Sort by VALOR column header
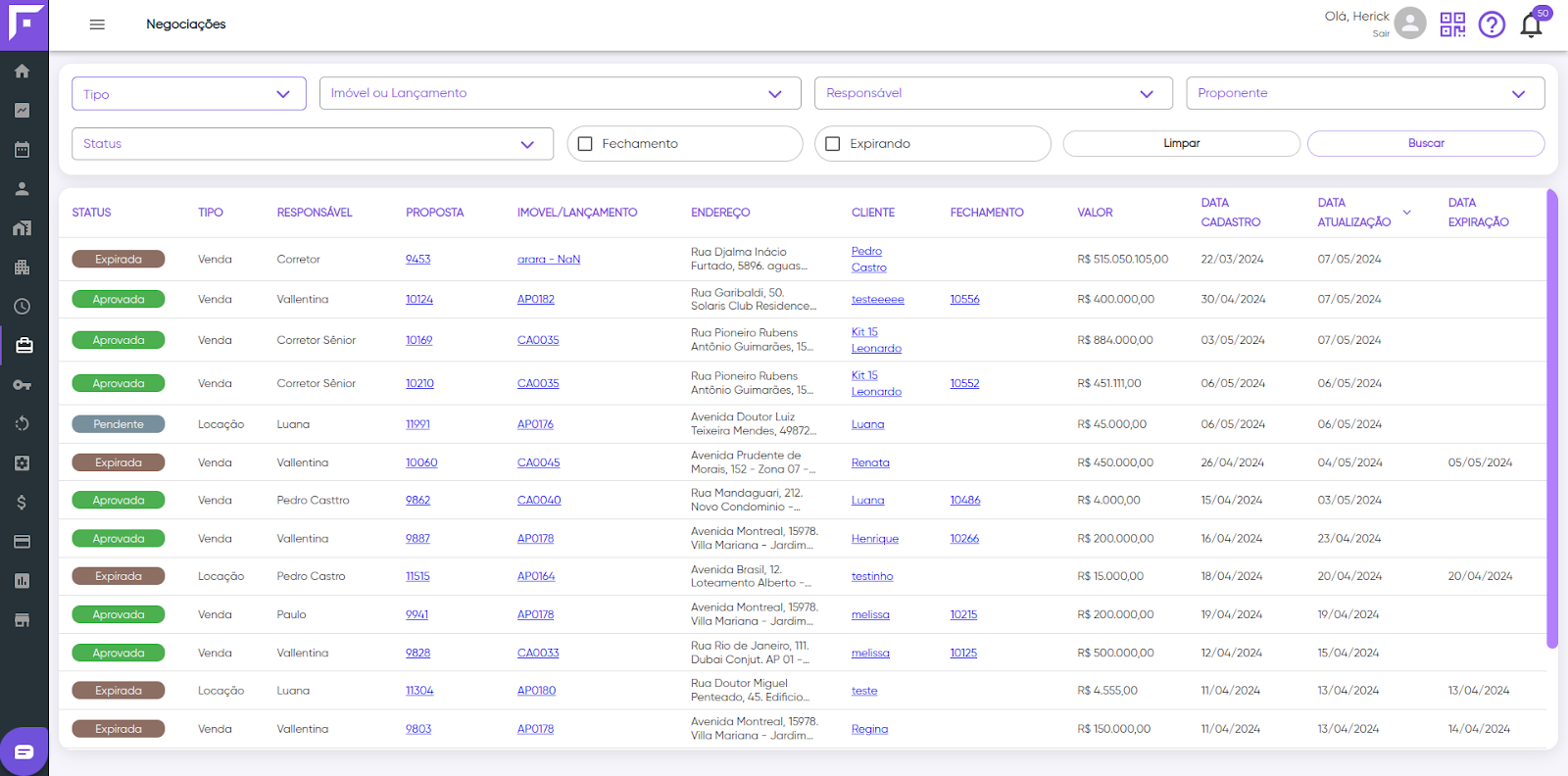The height and width of the screenshot is (776, 1568). 1095,213
